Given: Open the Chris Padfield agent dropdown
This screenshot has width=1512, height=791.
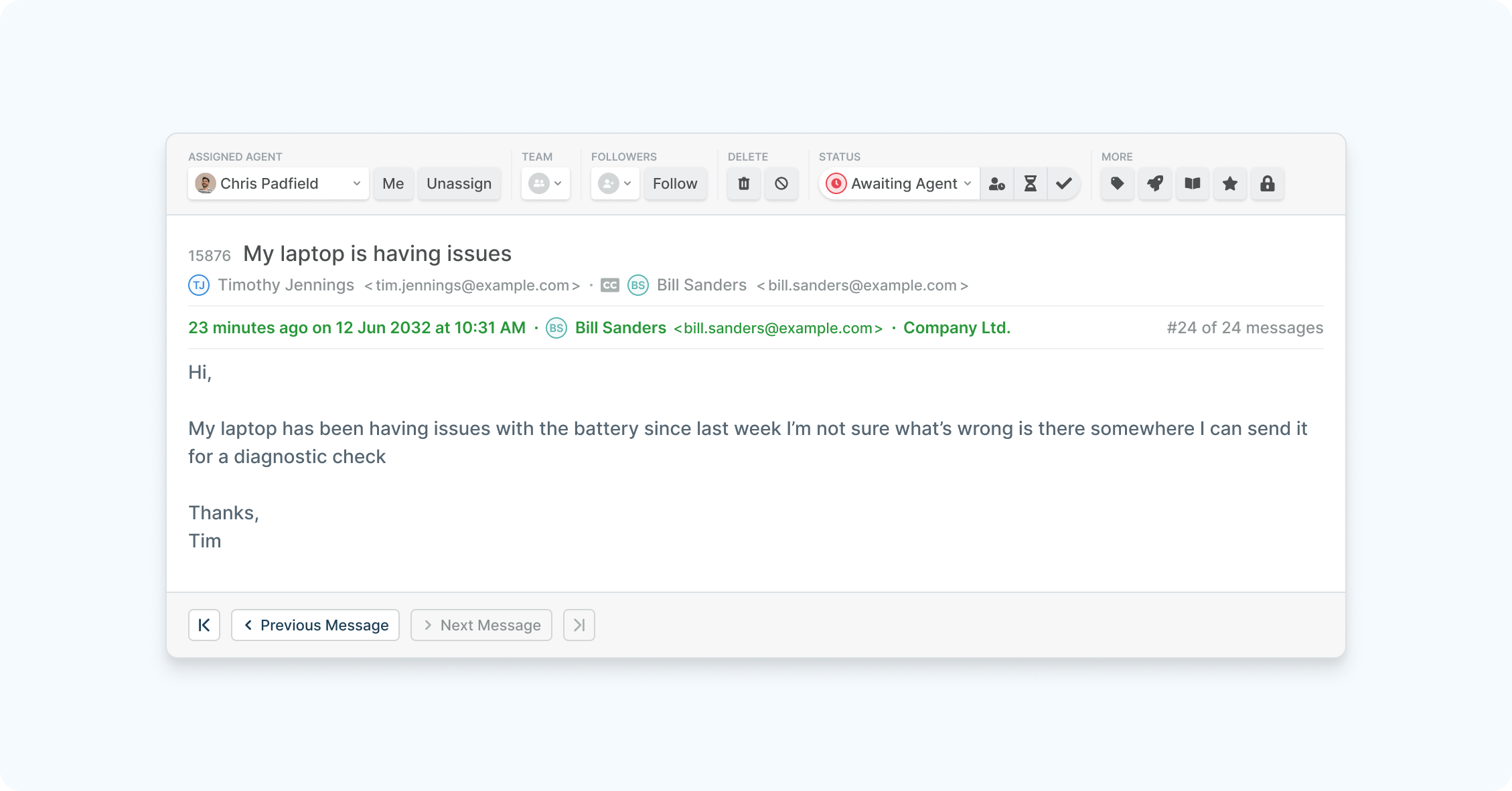Looking at the screenshot, I should tap(278, 183).
